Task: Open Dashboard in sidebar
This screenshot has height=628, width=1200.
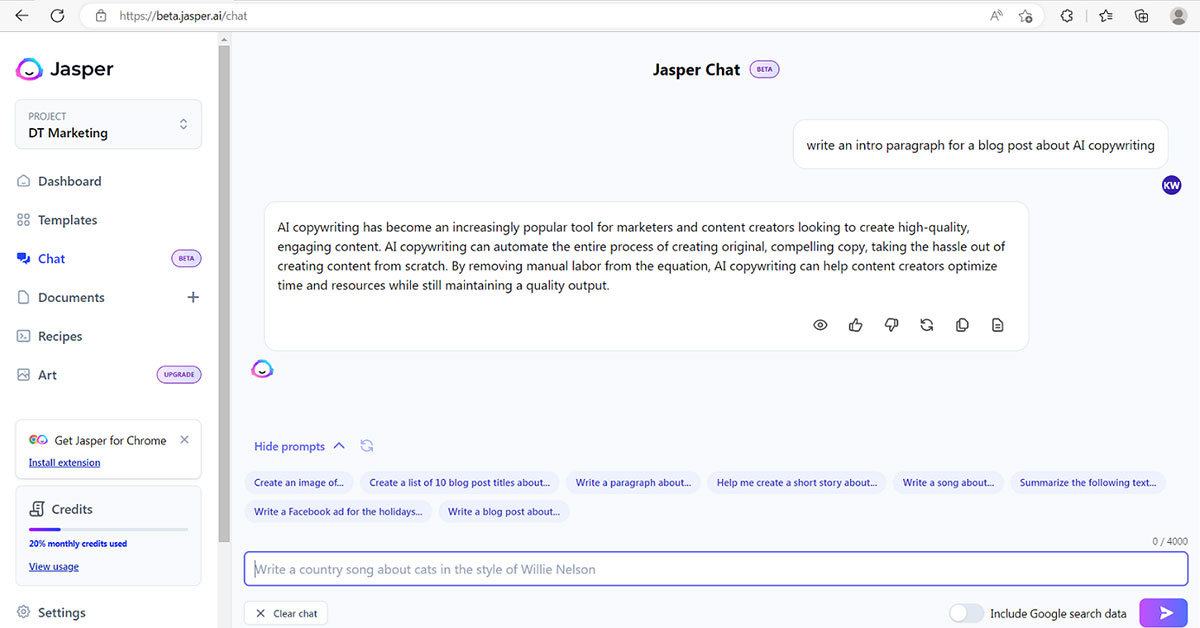Action: point(60,181)
